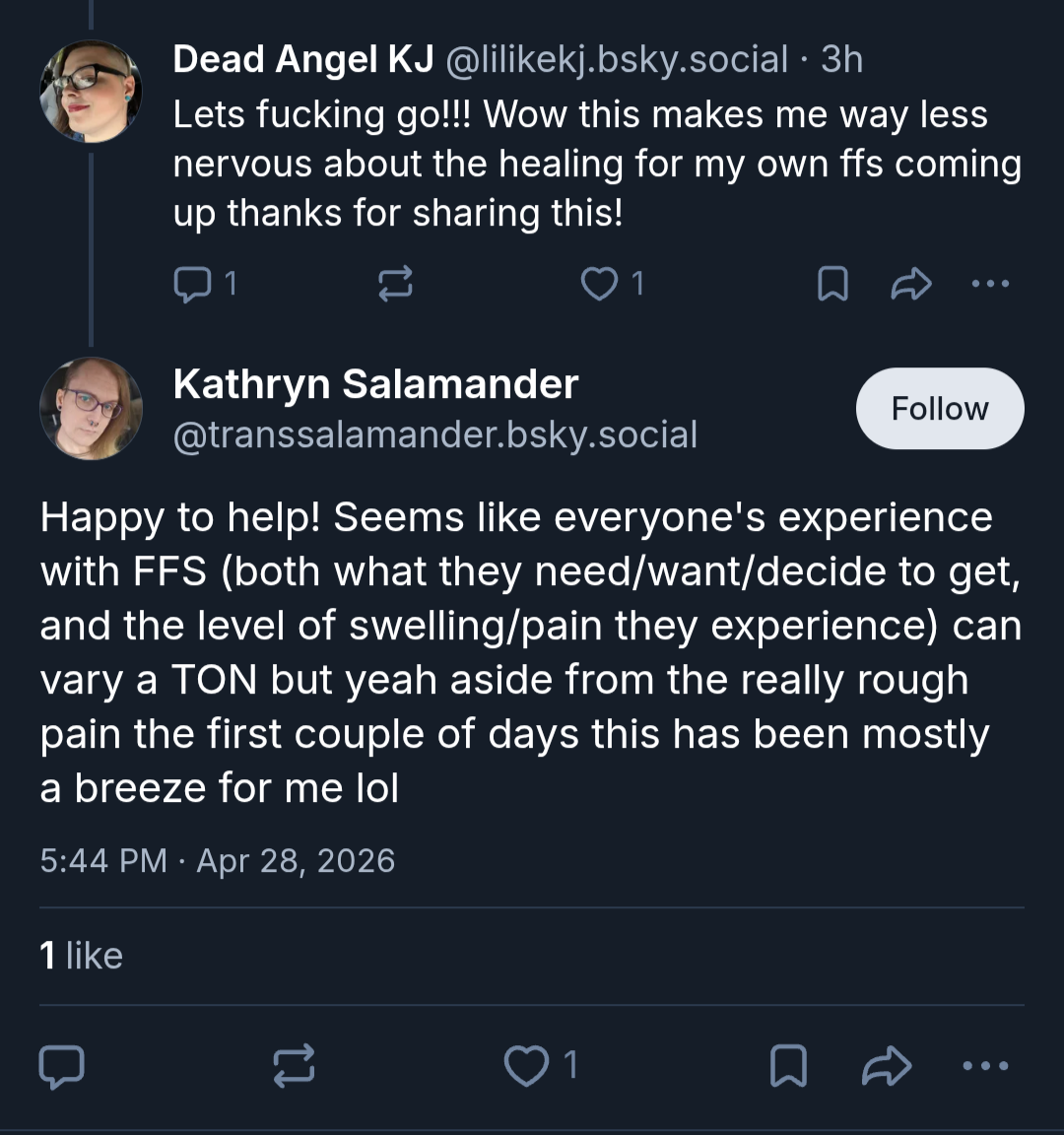The image size is (1064, 1135).
Task: Repost Kathryn Salamander's reply
Action: click(294, 1066)
